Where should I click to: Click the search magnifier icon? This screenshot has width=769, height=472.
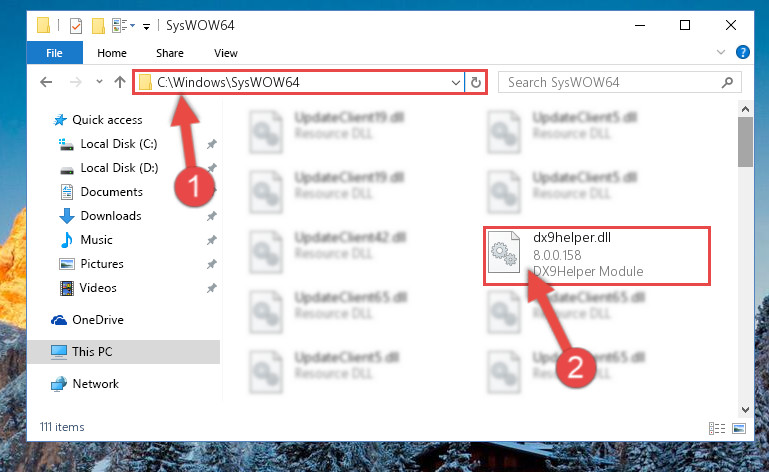(727, 82)
